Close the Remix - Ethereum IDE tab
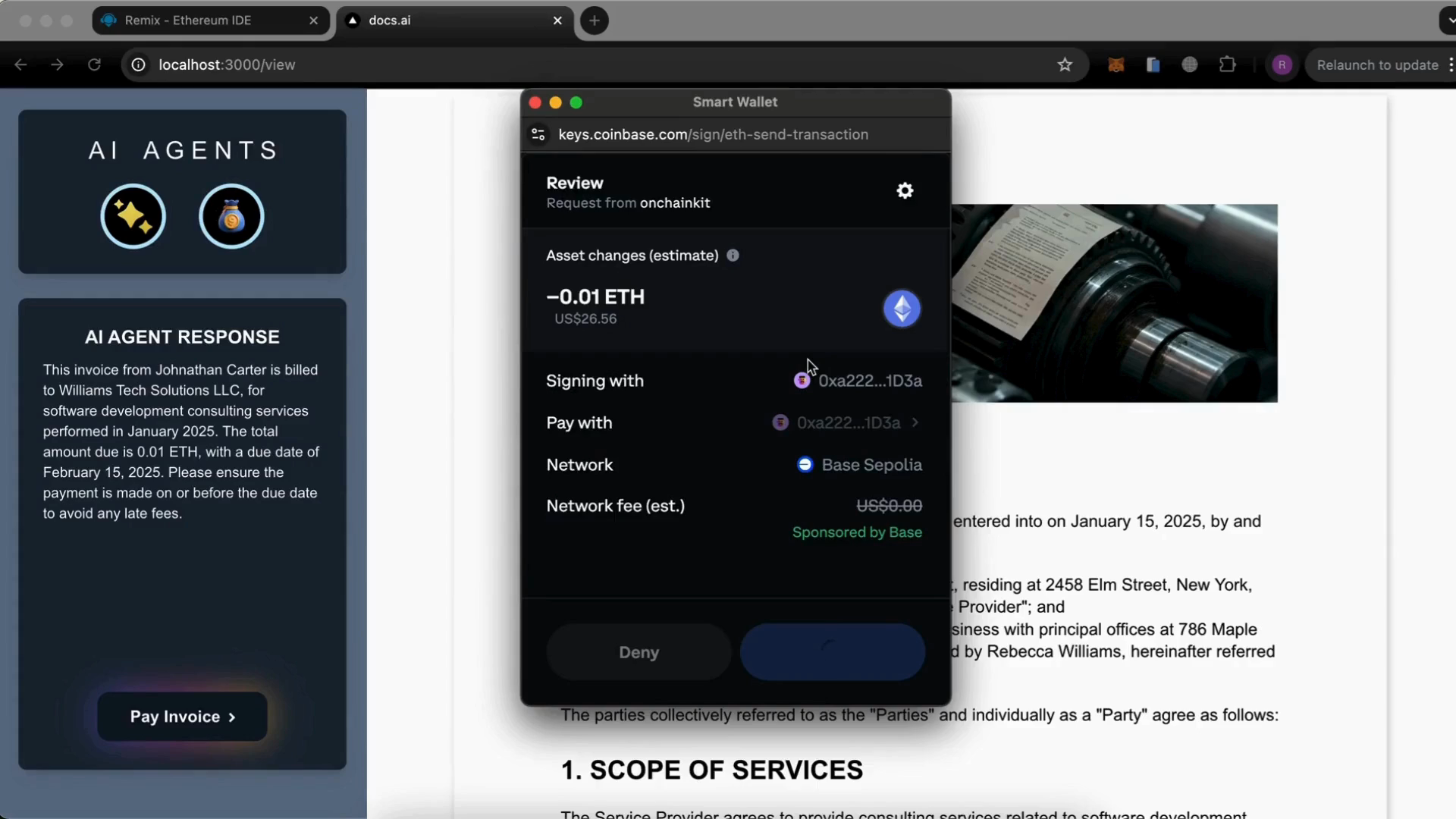The image size is (1456, 819). point(313,20)
